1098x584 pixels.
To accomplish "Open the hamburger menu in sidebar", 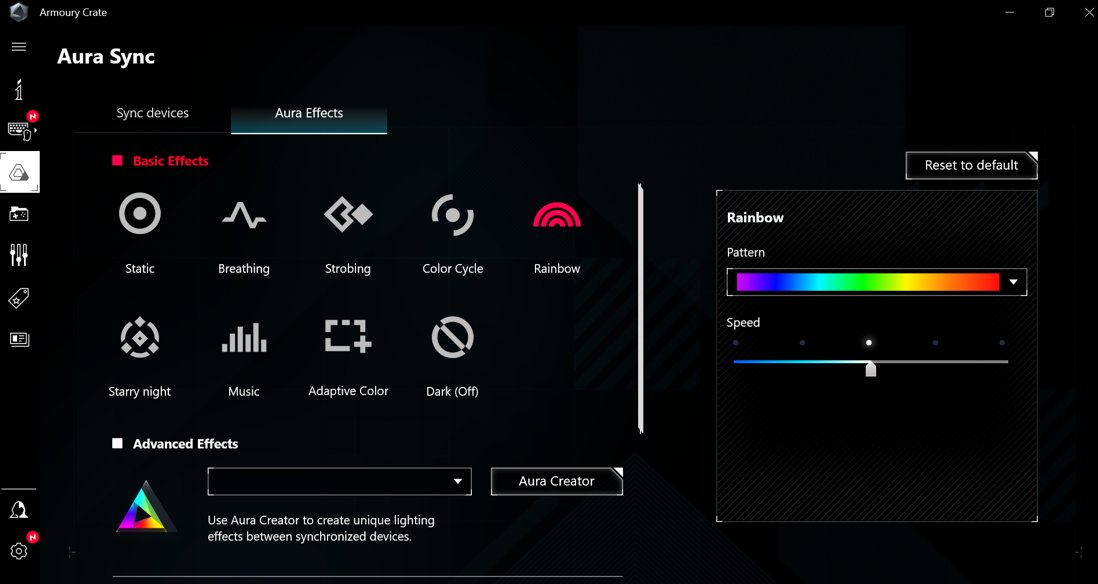I will (x=19, y=47).
